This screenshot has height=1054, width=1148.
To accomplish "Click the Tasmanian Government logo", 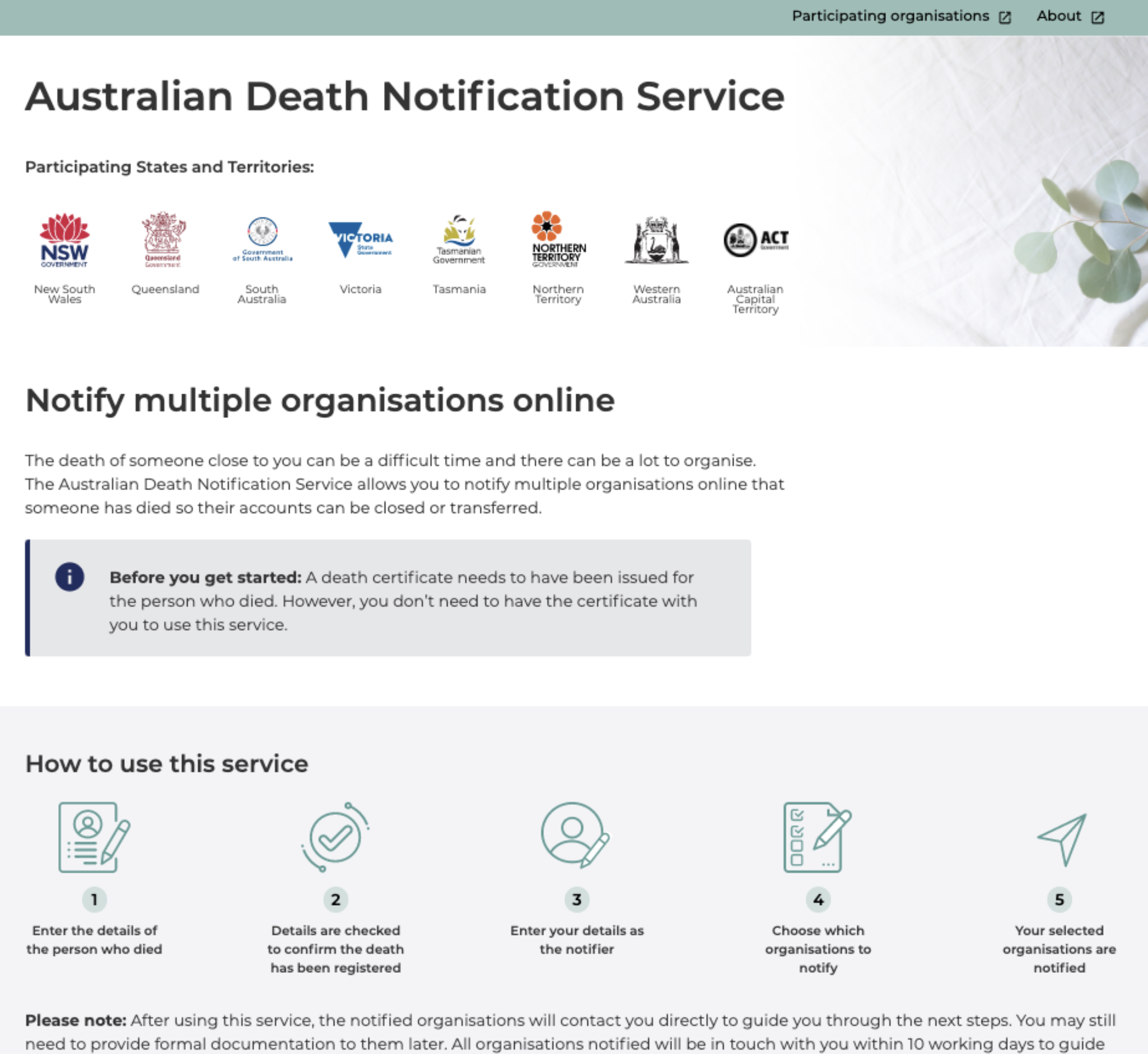I will coord(459,240).
